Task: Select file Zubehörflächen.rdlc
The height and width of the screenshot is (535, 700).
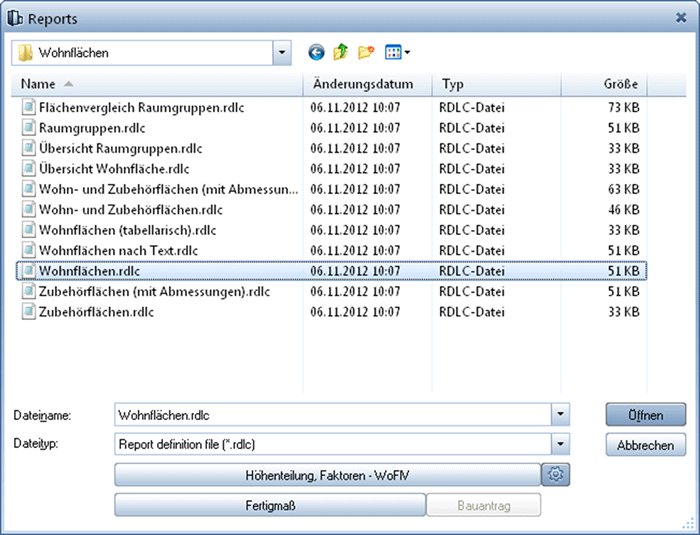Action: (96, 312)
